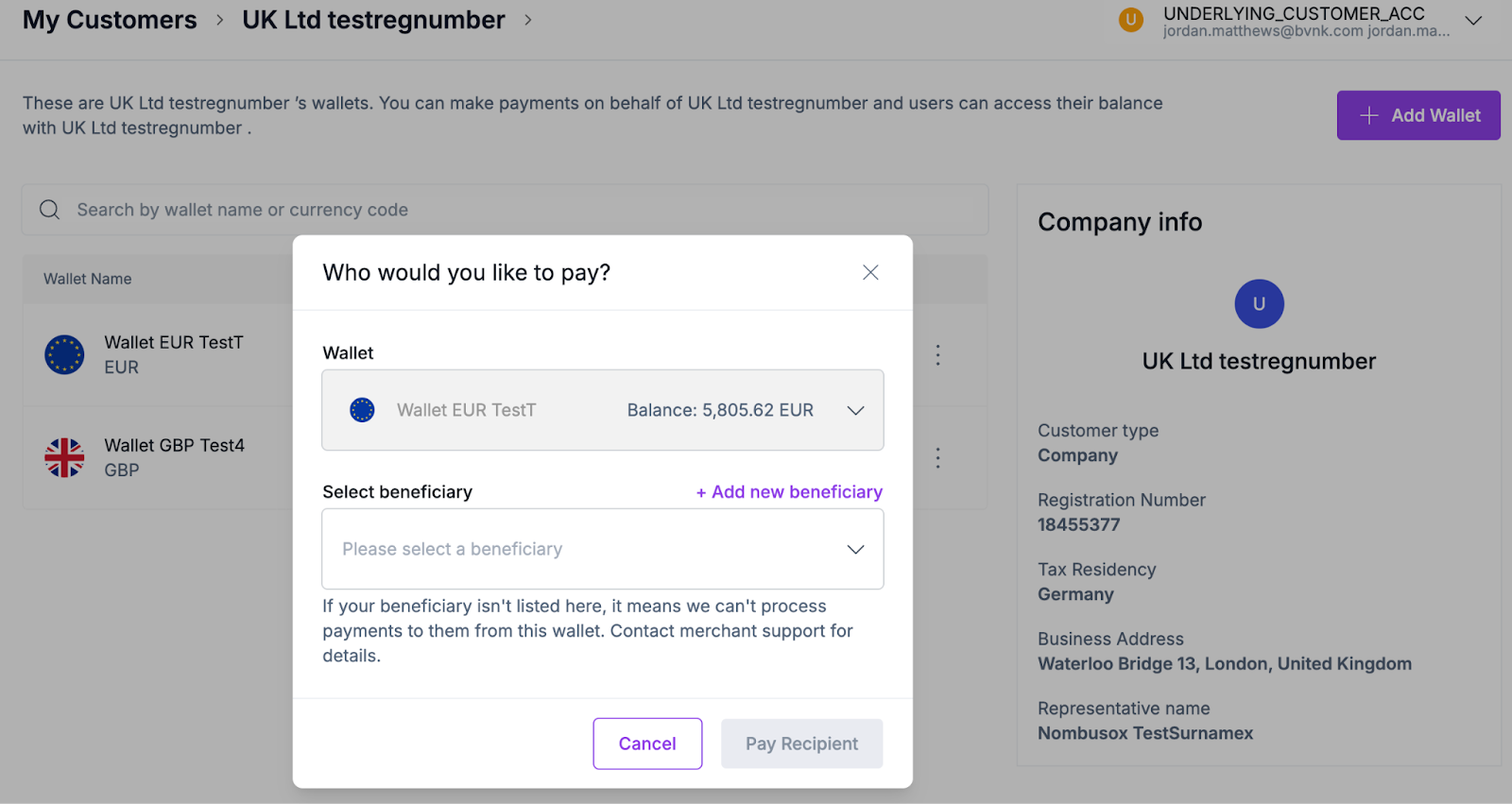Click the EU flag in wallet selector

[362, 410]
